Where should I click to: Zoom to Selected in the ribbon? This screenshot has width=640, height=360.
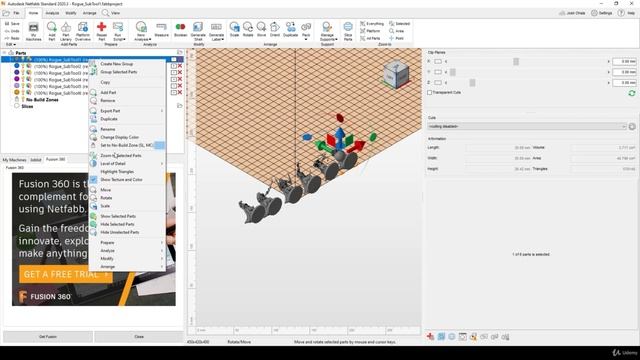pyautogui.click(x=399, y=24)
